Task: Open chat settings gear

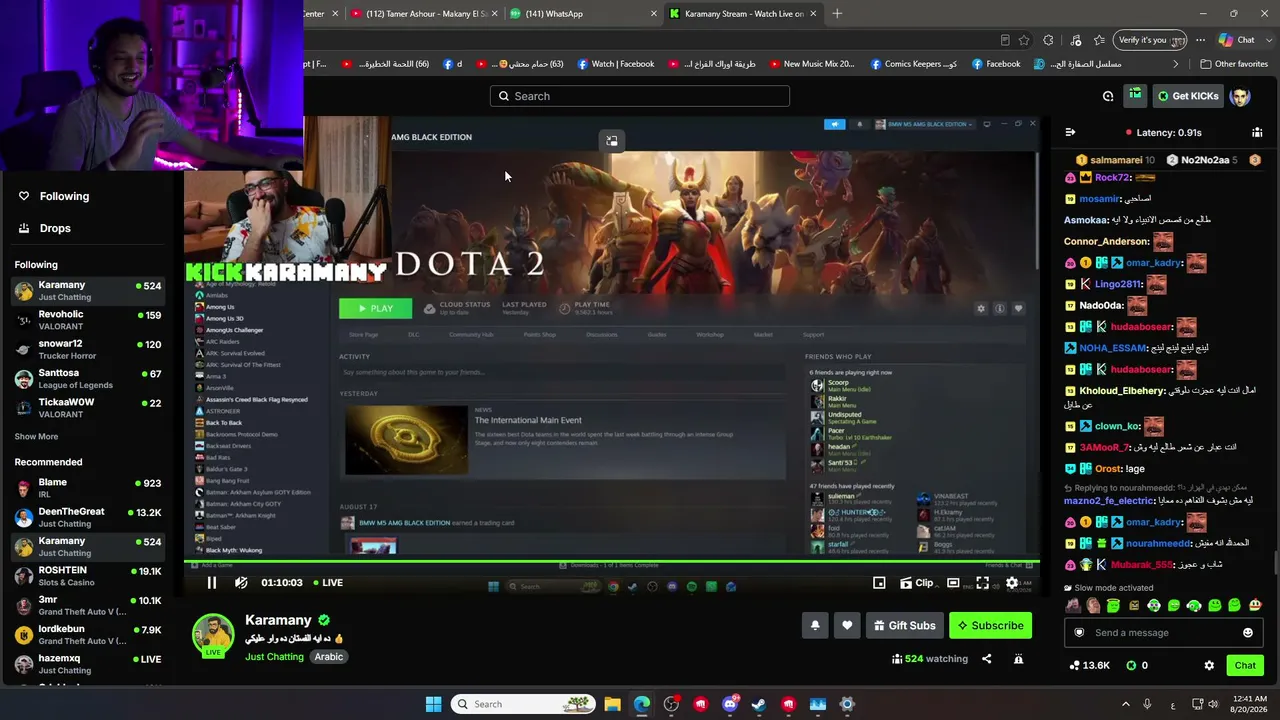Action: pyautogui.click(x=1209, y=665)
